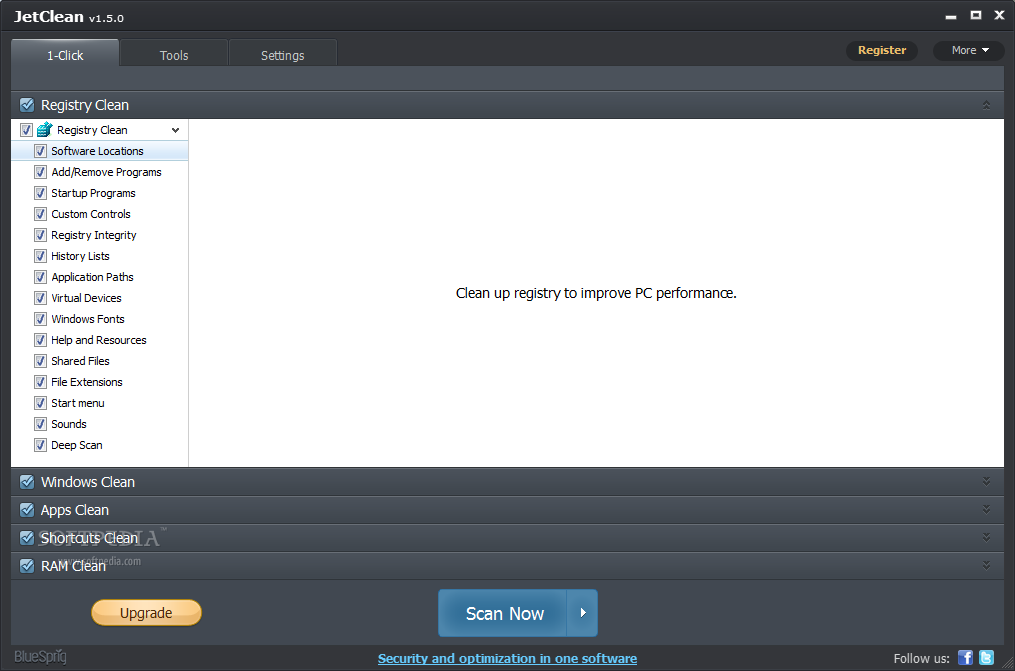The image size is (1015, 671).
Task: Collapse the Registry Clean section chevron
Action: (x=986, y=105)
